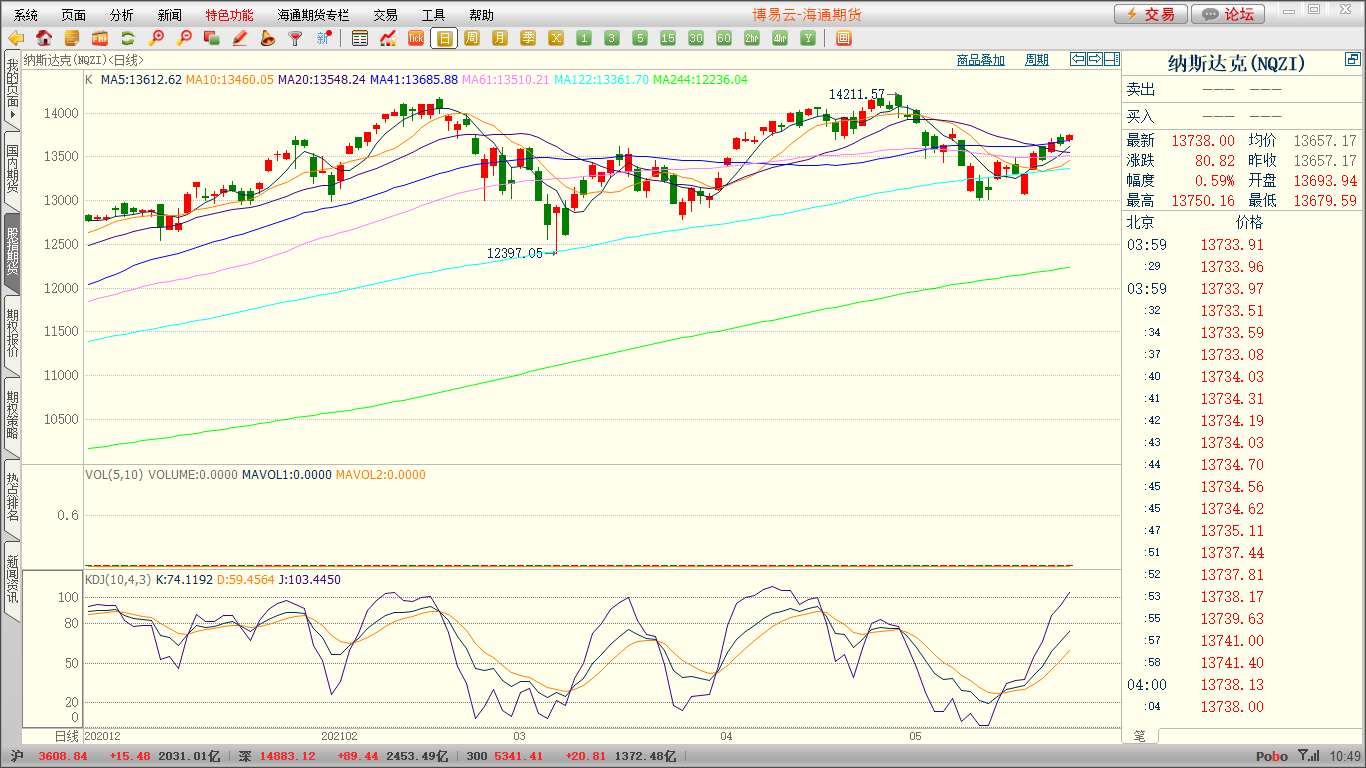Viewport: 1366px width, 768px height.
Task: Click the left arrow chart navigation icon
Action: pos(1077,59)
